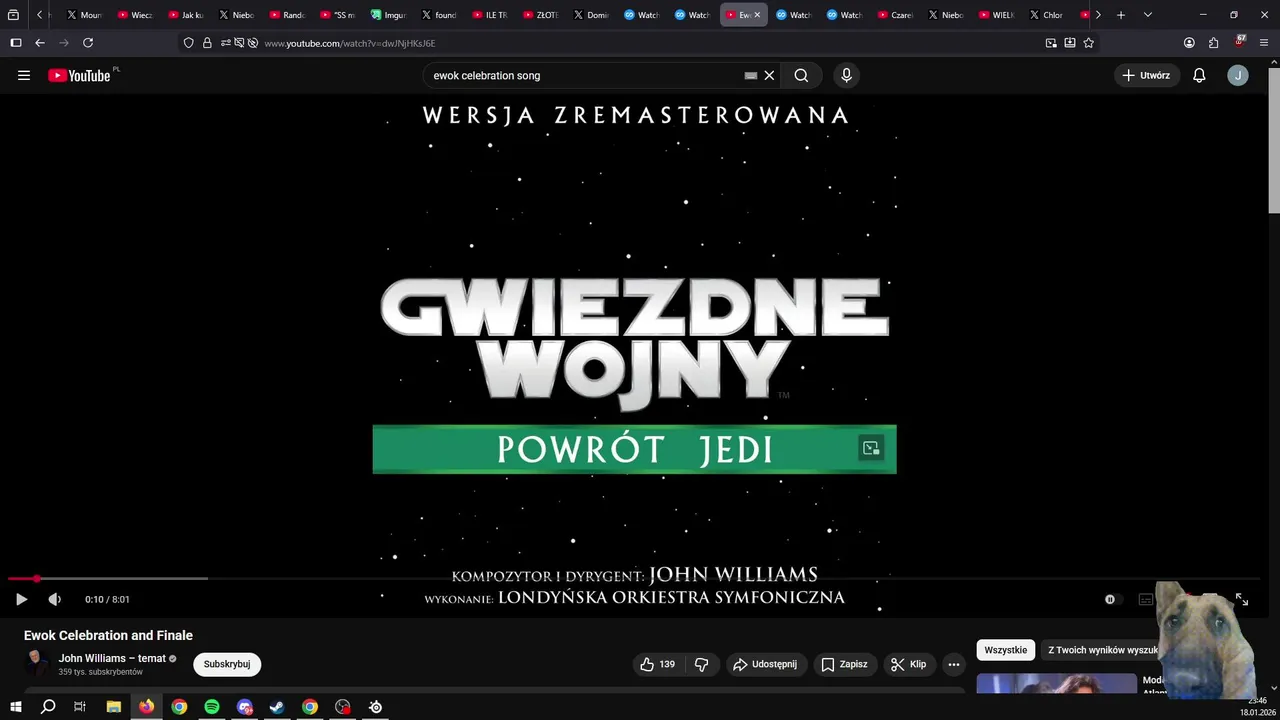The image size is (1280, 720).
Task: Switch to the ZŁOTE tab
Action: coord(541,15)
